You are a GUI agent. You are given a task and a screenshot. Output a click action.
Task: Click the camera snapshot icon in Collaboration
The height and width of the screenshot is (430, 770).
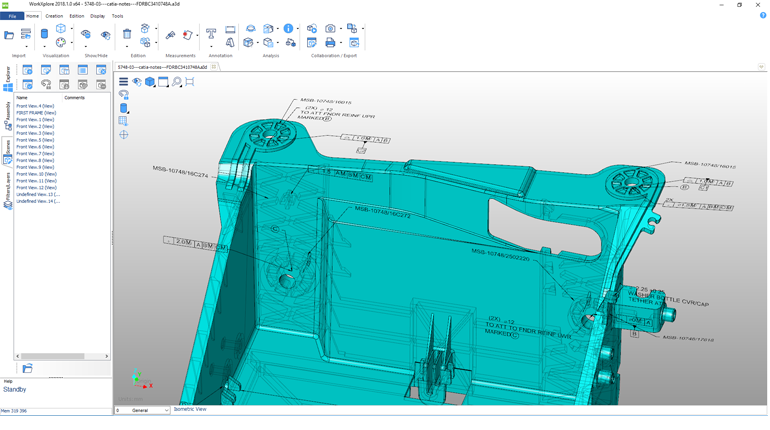tap(331, 29)
